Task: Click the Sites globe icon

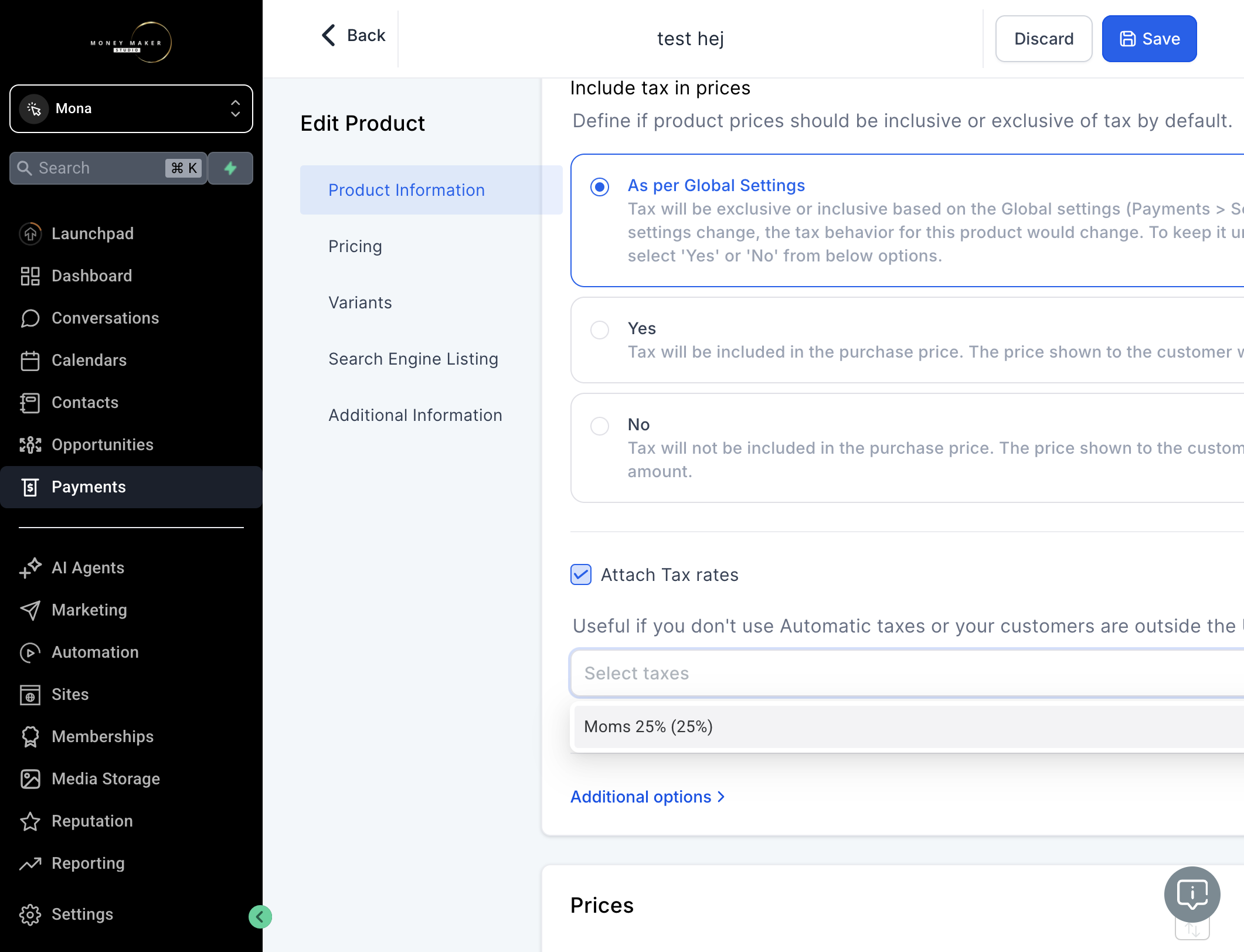Action: pyautogui.click(x=30, y=694)
